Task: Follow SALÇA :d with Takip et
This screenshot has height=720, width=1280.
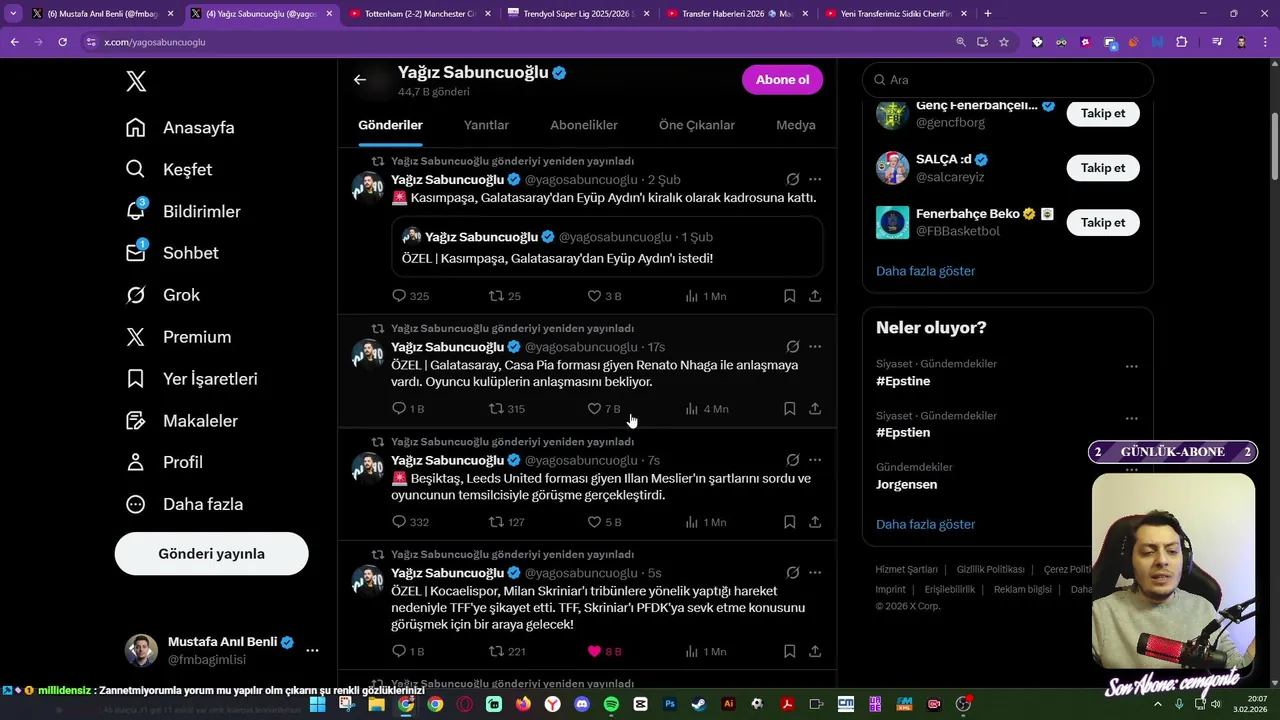Action: (1103, 168)
